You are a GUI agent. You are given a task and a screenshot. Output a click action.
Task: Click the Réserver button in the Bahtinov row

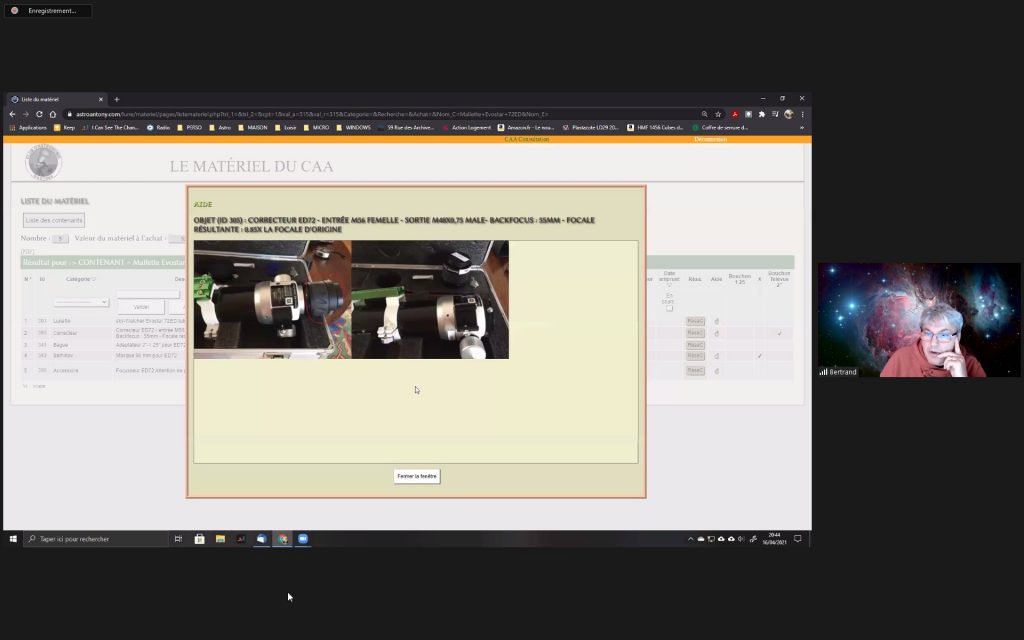click(x=695, y=356)
